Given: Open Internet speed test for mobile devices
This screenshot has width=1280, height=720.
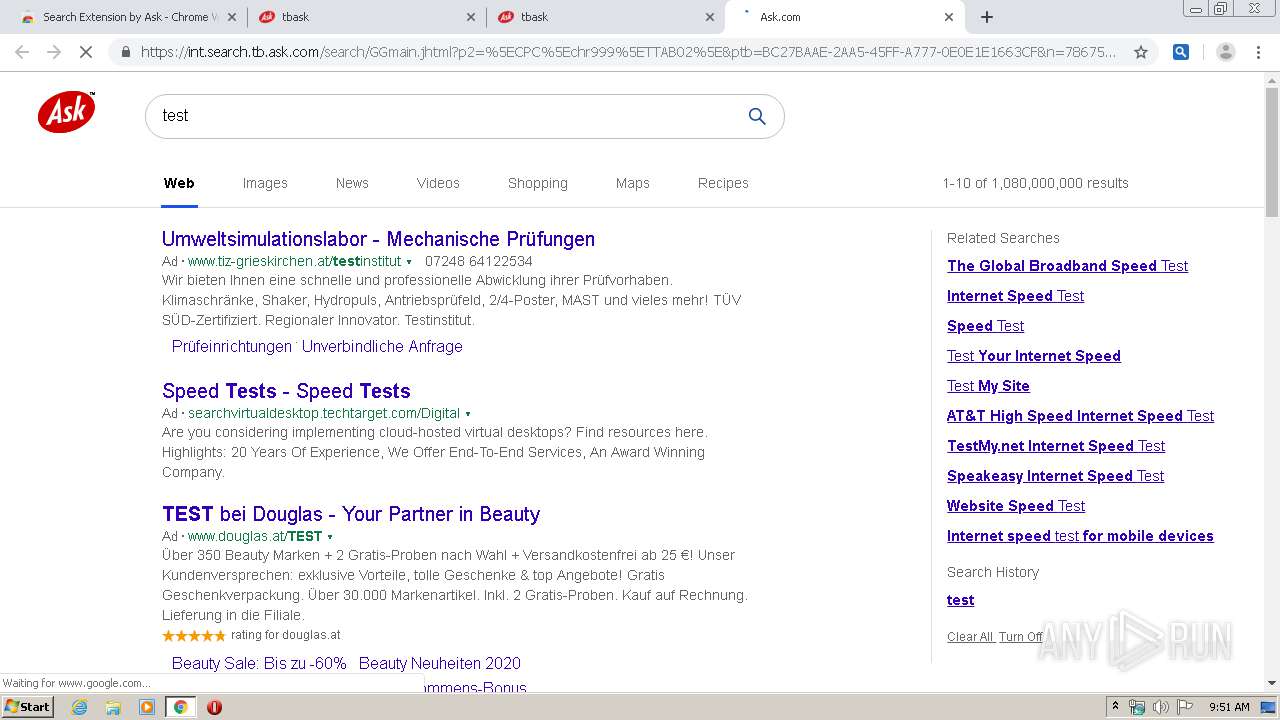Looking at the screenshot, I should coord(1080,536).
